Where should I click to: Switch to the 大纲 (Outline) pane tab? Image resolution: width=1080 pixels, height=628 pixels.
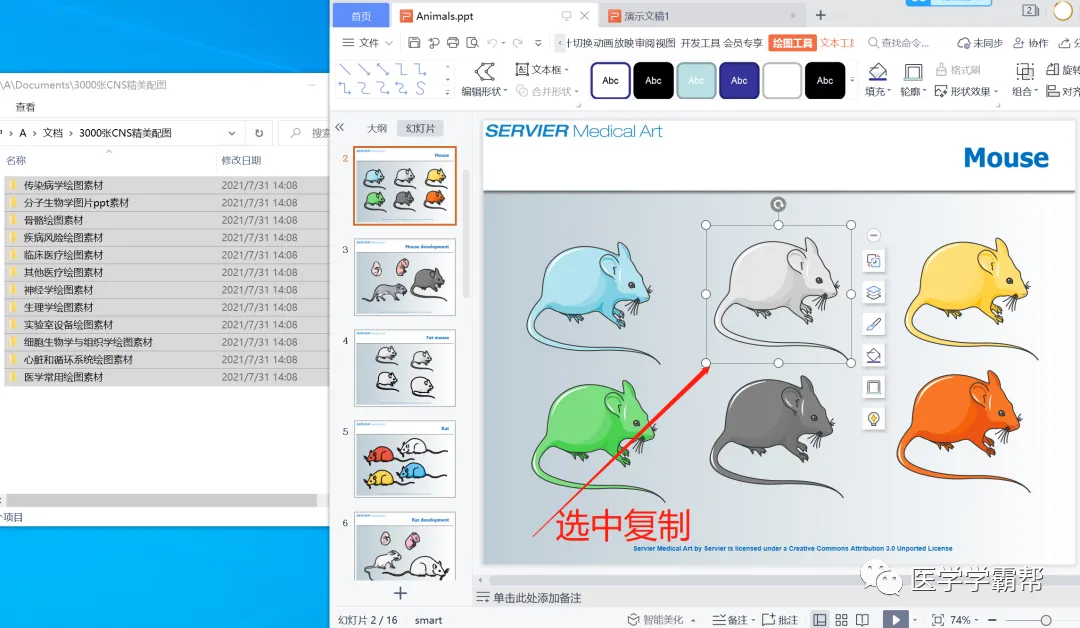coord(377,128)
